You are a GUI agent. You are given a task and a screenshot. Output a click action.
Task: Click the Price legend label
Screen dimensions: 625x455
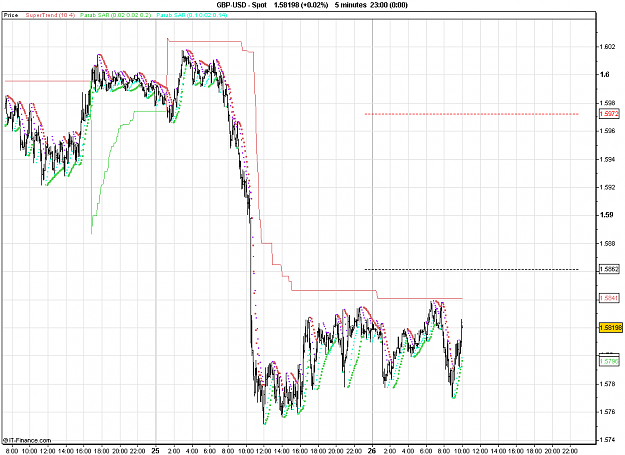coord(11,15)
